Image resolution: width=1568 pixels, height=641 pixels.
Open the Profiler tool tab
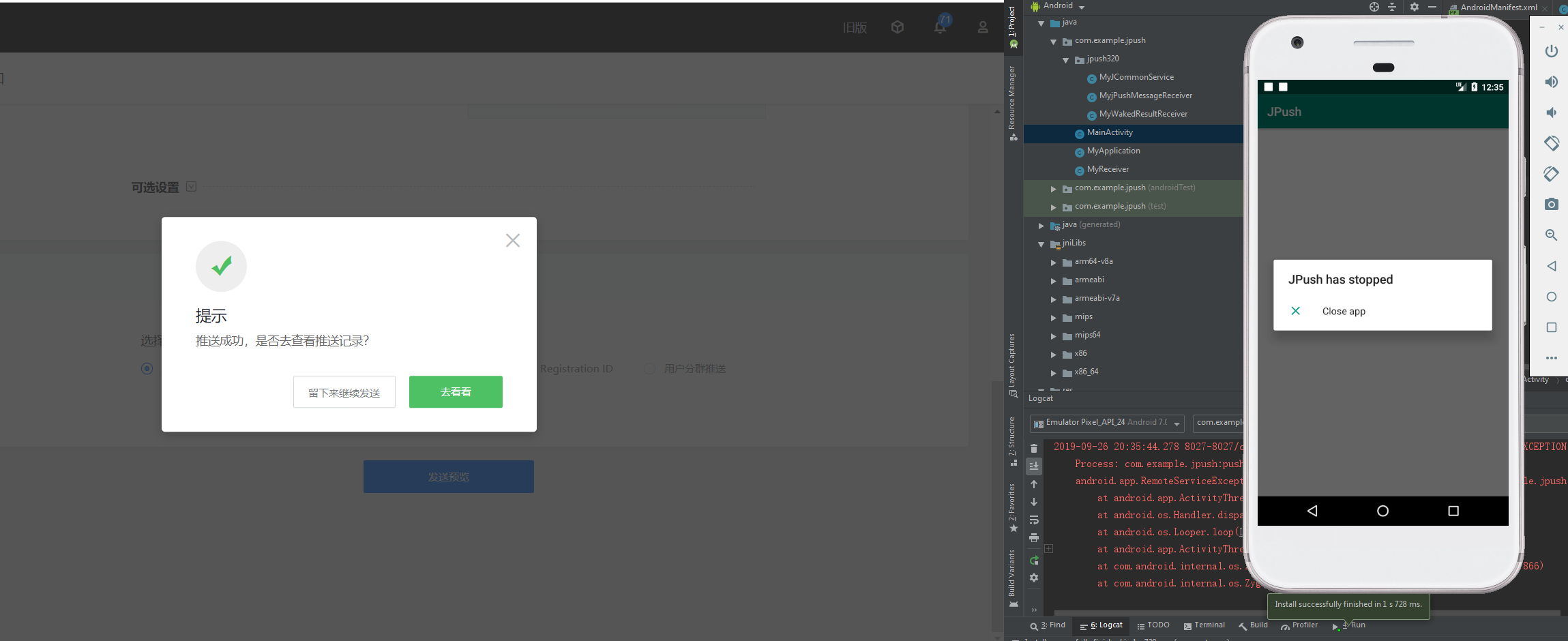coord(1299,625)
